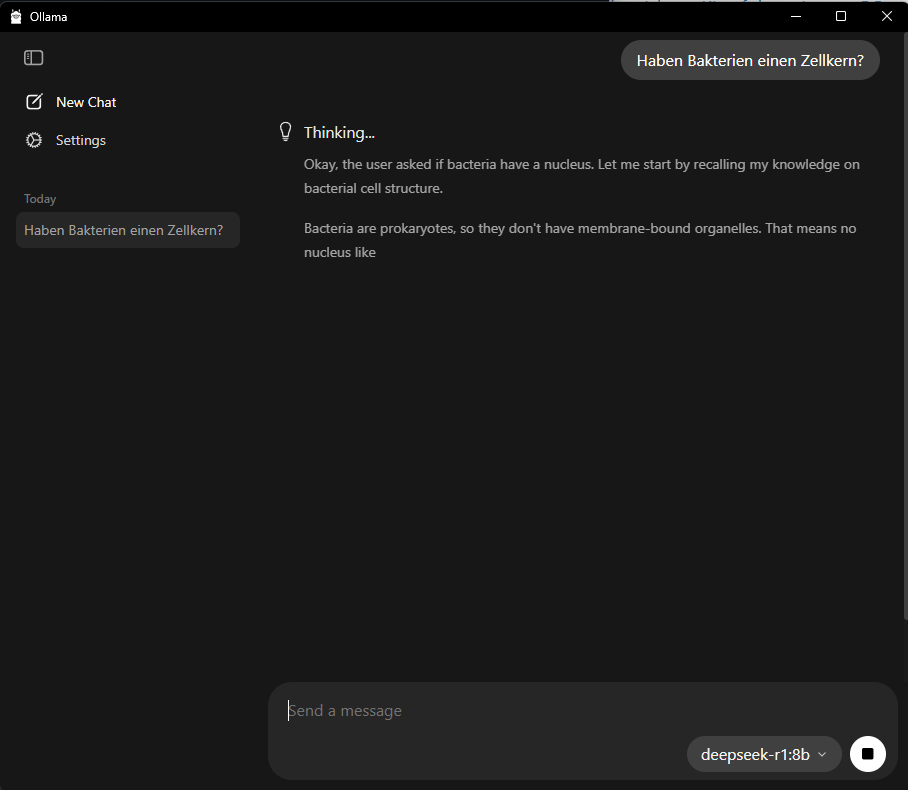Viewport: 908px width, 790px height.
Task: Click the 'Okay, the user asked' thinking paragraph
Action: tap(581, 176)
